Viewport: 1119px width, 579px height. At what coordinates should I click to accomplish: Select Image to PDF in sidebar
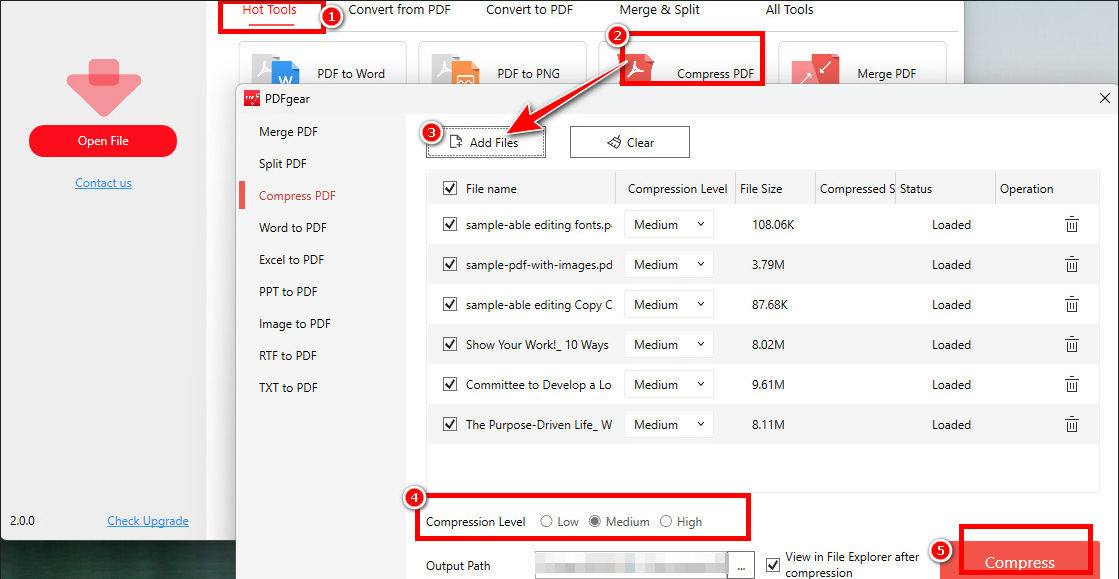click(295, 324)
